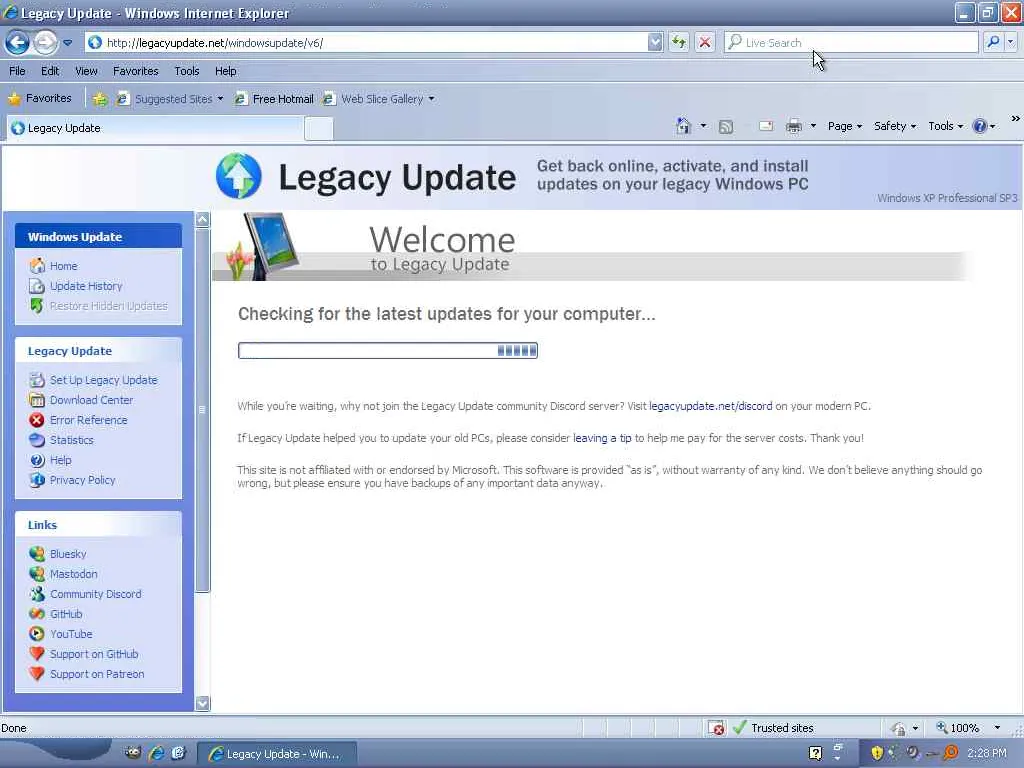Open a new blank tab
This screenshot has height=768, width=1024.
click(x=319, y=129)
